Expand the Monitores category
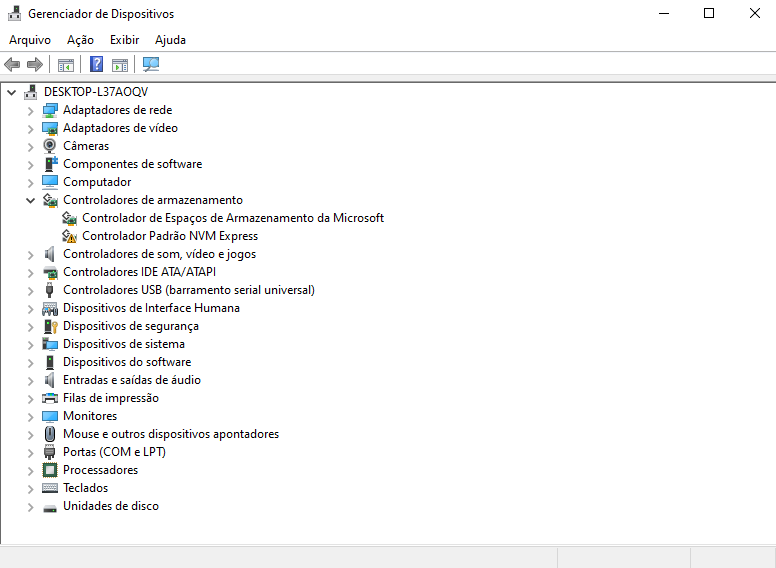This screenshot has height=568, width=776. pos(31,417)
